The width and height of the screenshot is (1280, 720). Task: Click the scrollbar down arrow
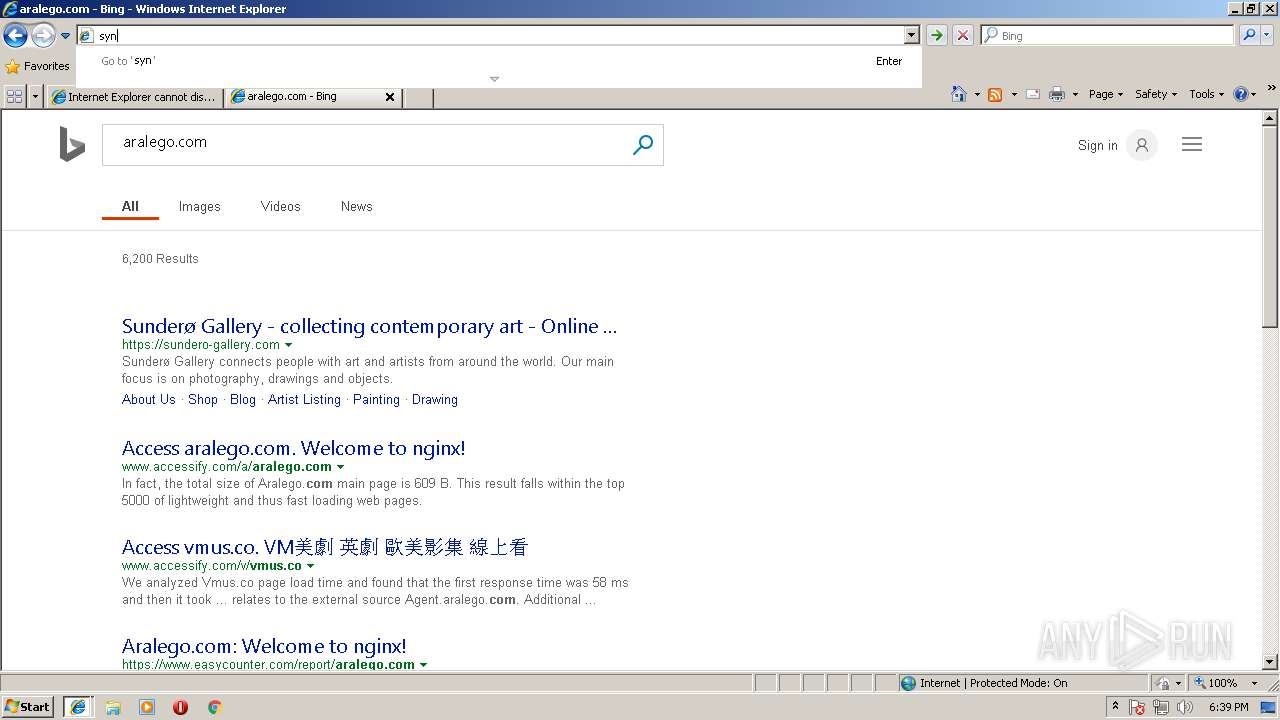point(1270,662)
